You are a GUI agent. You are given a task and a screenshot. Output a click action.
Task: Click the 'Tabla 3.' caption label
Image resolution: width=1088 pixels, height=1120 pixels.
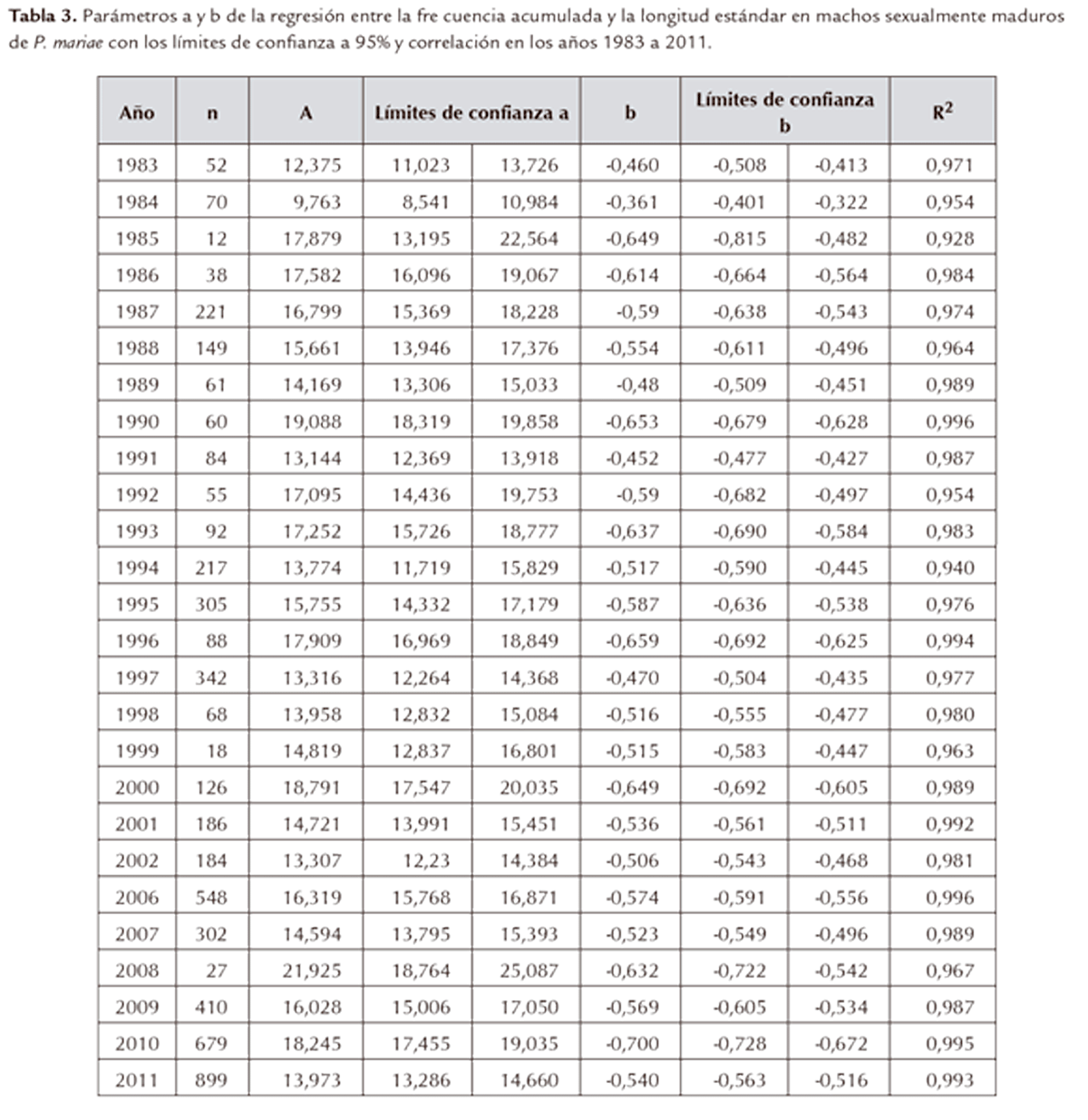38,17
